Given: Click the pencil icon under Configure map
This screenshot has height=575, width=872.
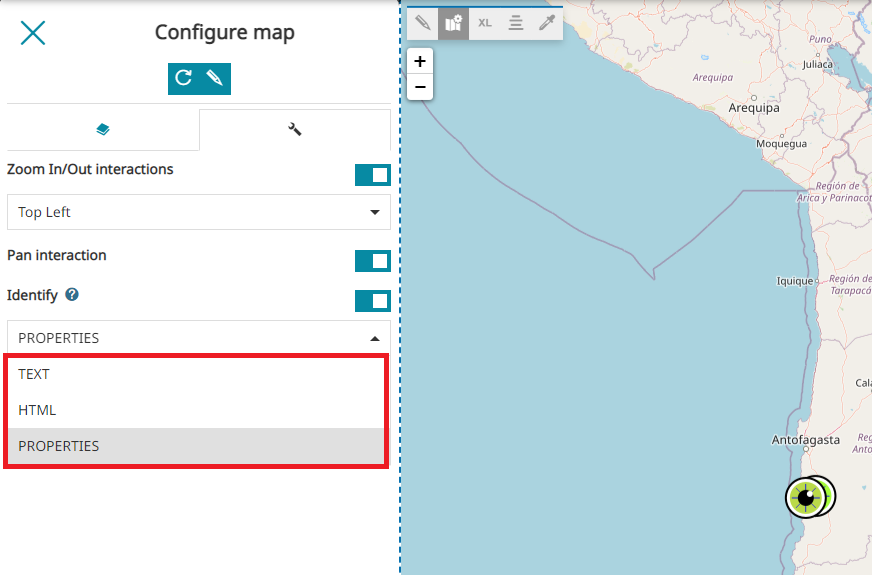Looking at the screenshot, I should tap(214, 78).
